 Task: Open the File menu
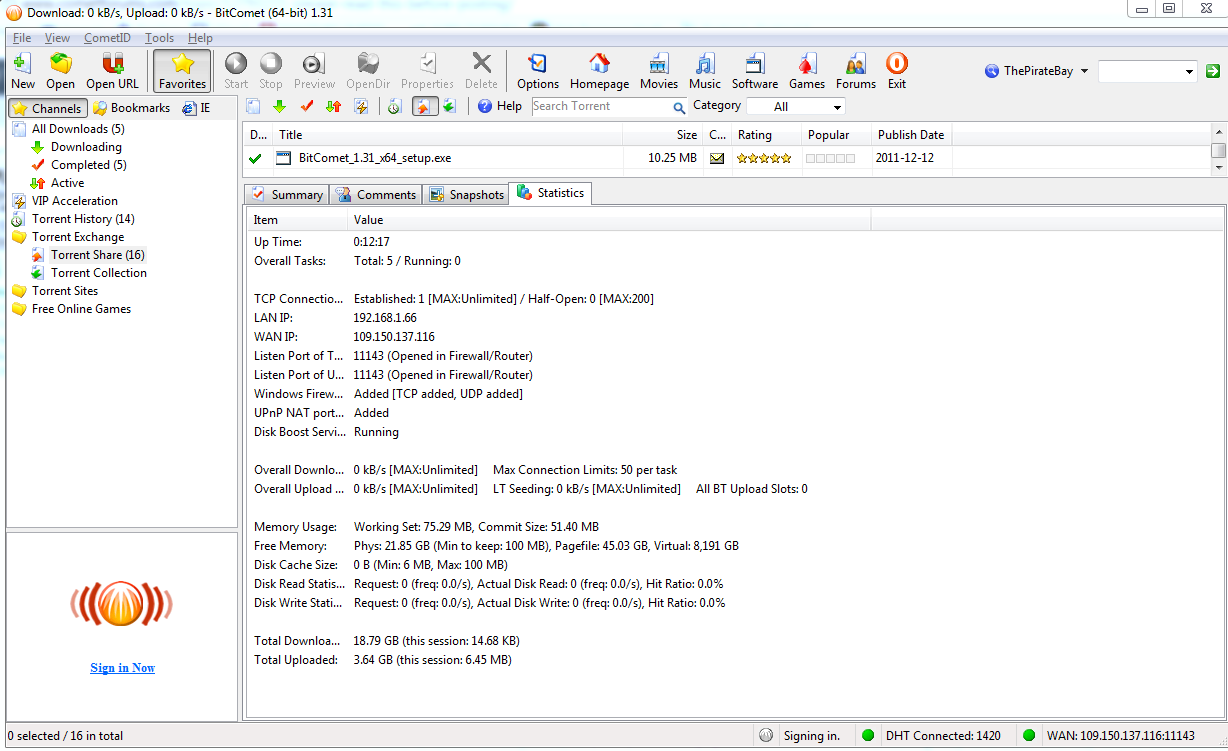point(22,38)
